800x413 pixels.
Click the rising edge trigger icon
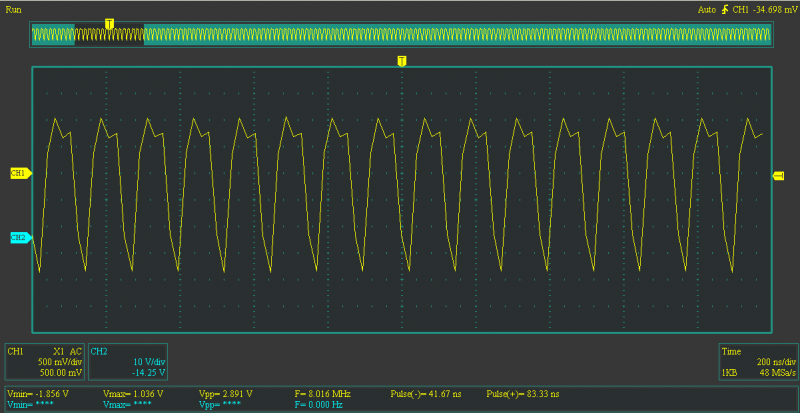point(725,10)
